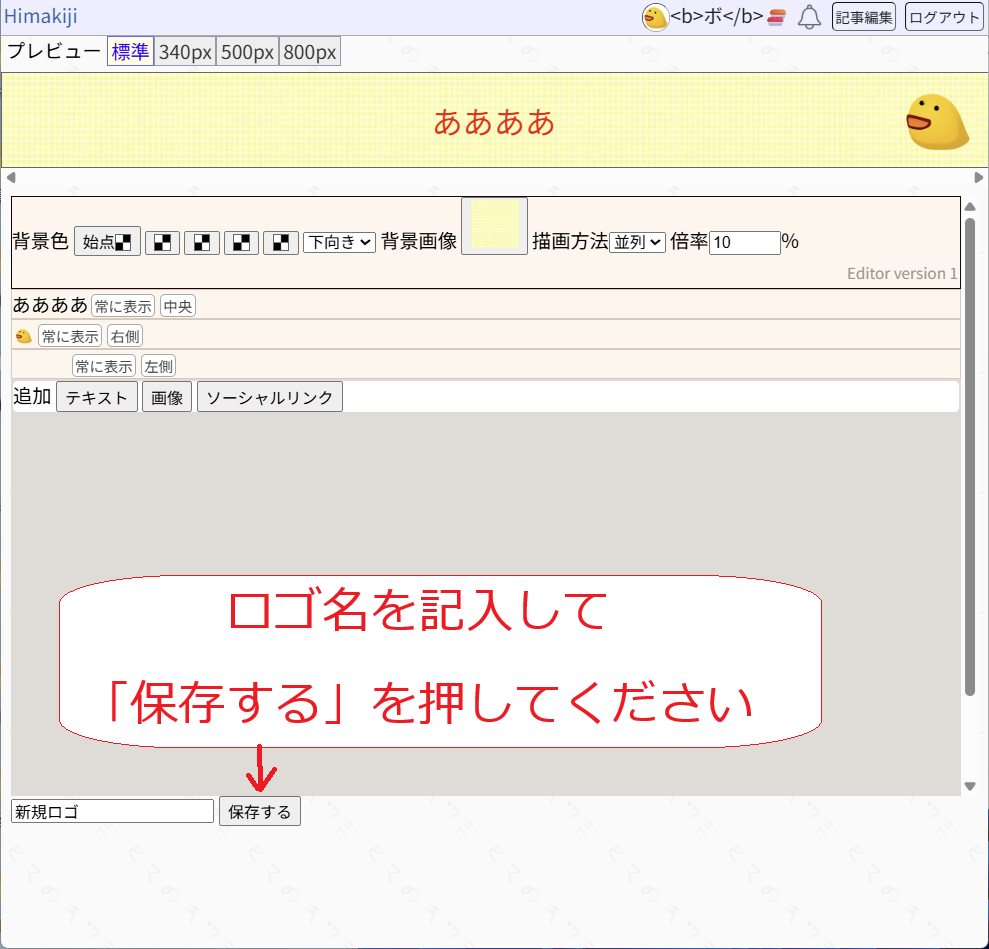Screen dimensions: 989x949
Task: Click the duck image in logo preview
Action: pyautogui.click(x=937, y=122)
